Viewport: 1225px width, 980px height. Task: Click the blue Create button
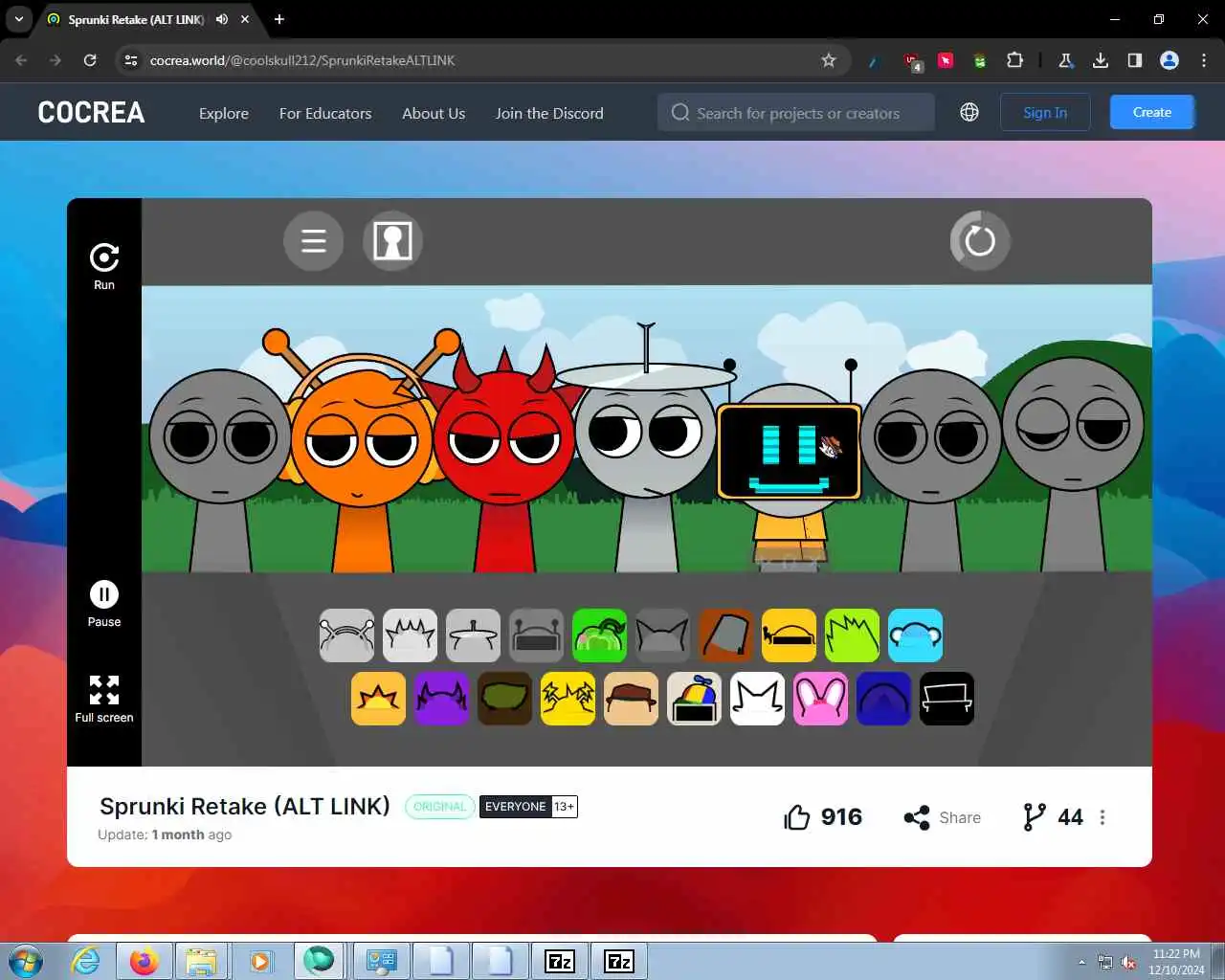coord(1152,112)
